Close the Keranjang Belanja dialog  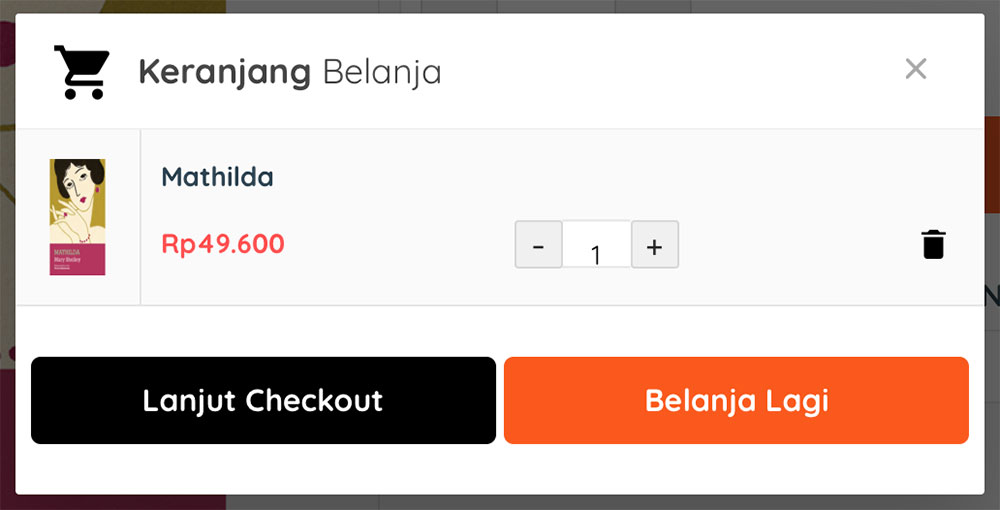[916, 68]
